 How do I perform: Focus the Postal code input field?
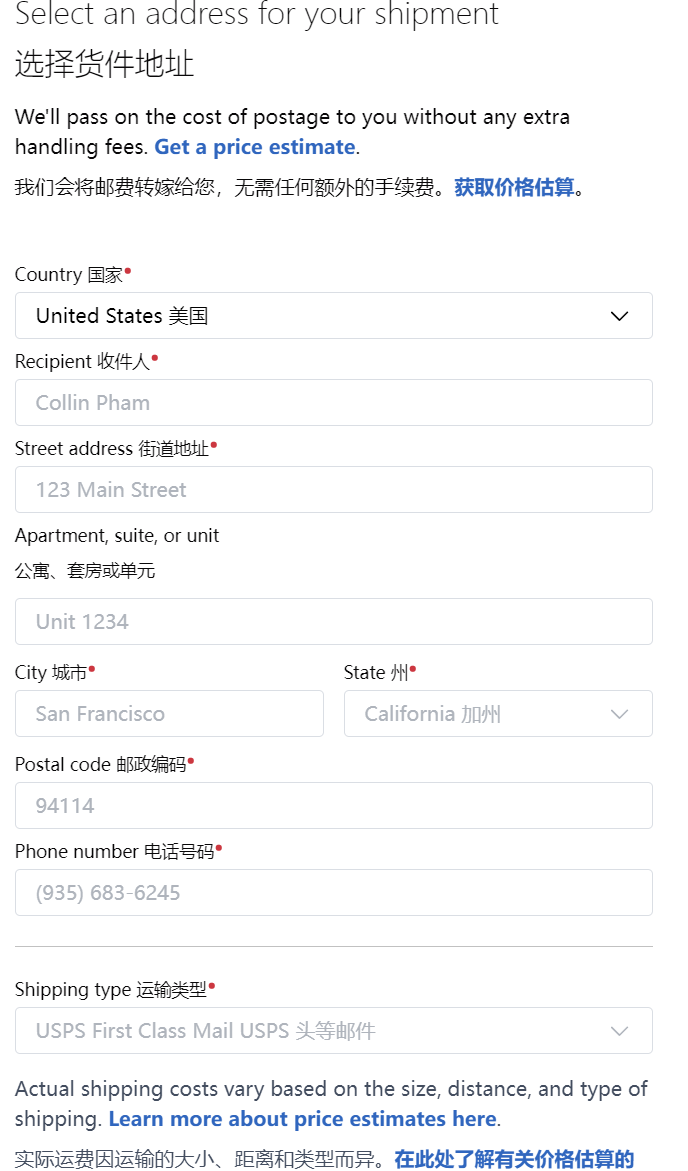[x=333, y=806]
